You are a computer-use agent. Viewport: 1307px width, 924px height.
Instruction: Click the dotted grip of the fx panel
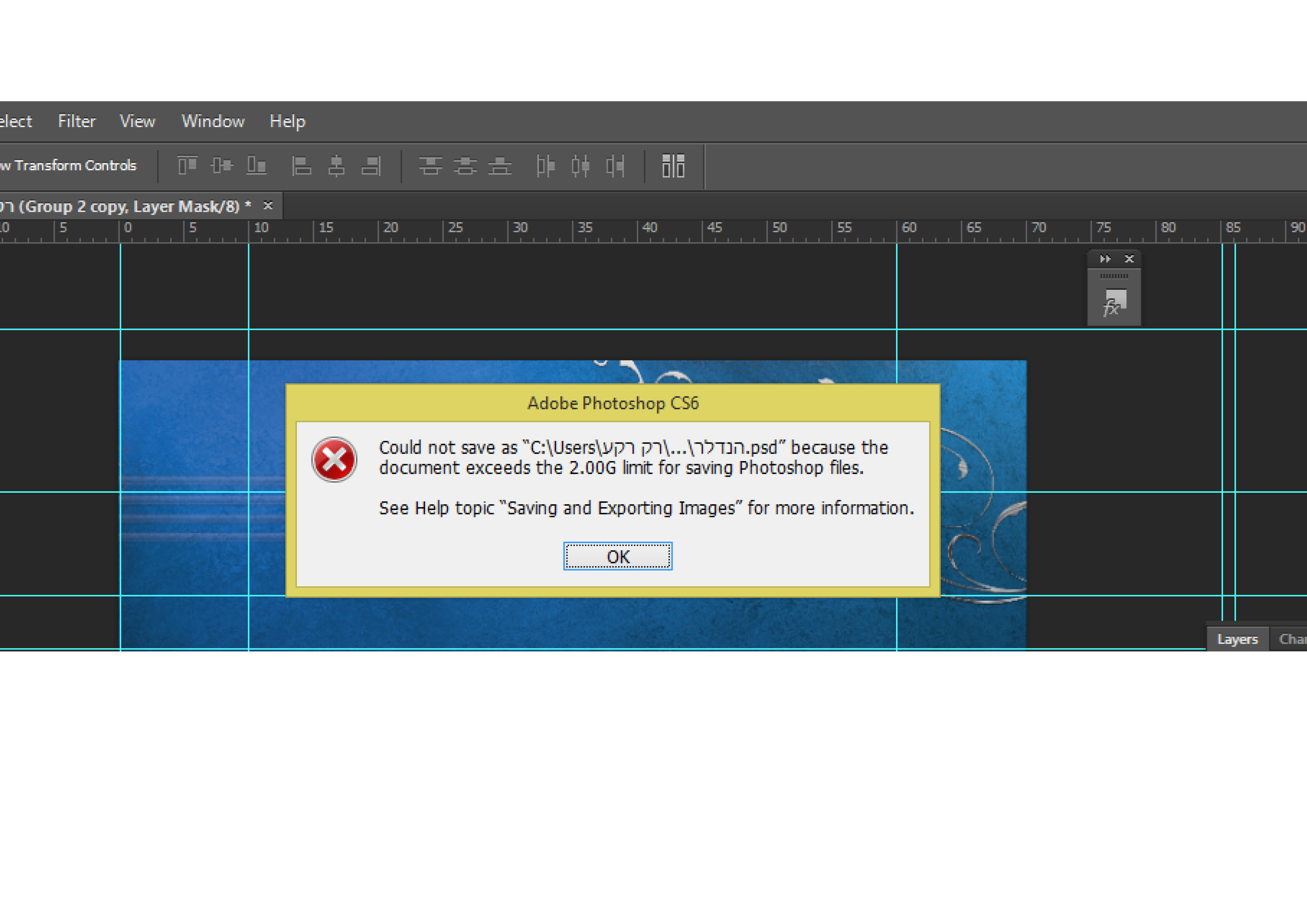click(x=1114, y=276)
